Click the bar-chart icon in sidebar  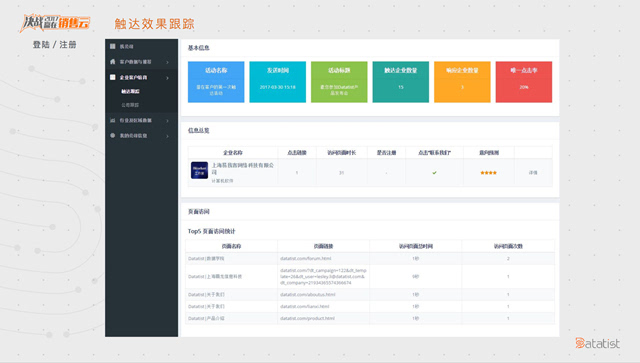(113, 120)
